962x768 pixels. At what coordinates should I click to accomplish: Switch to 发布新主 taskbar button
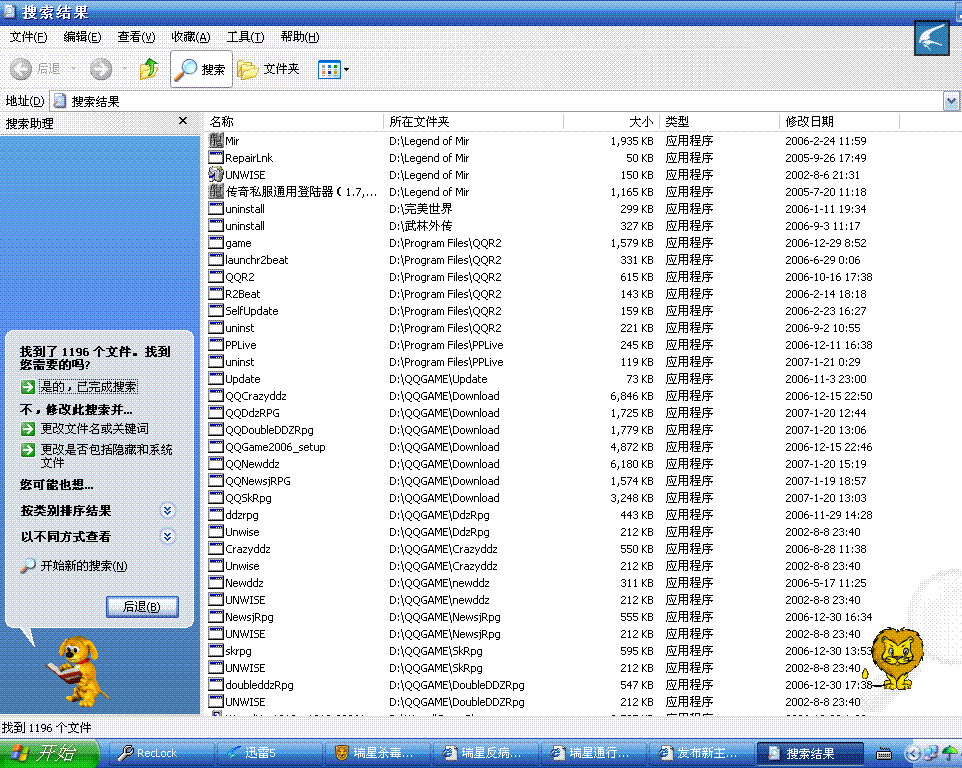(702, 753)
